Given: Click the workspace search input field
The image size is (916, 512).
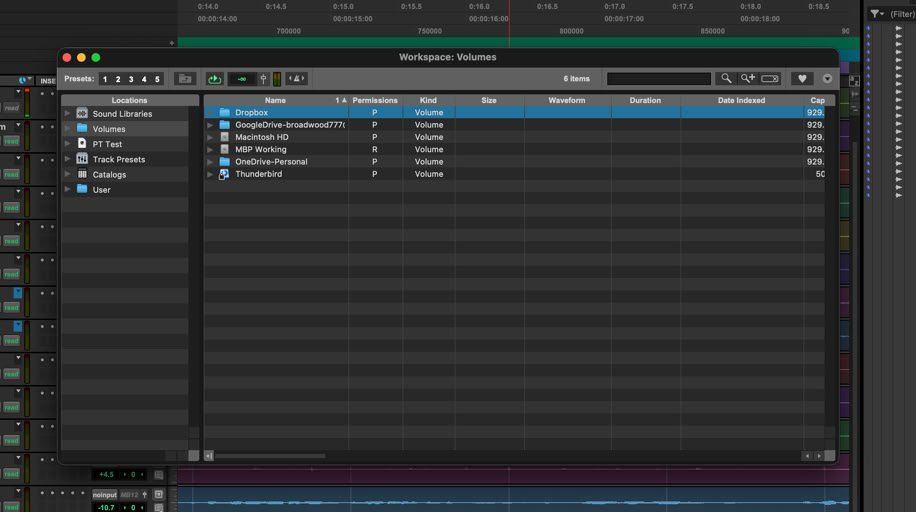Looking at the screenshot, I should 658,79.
